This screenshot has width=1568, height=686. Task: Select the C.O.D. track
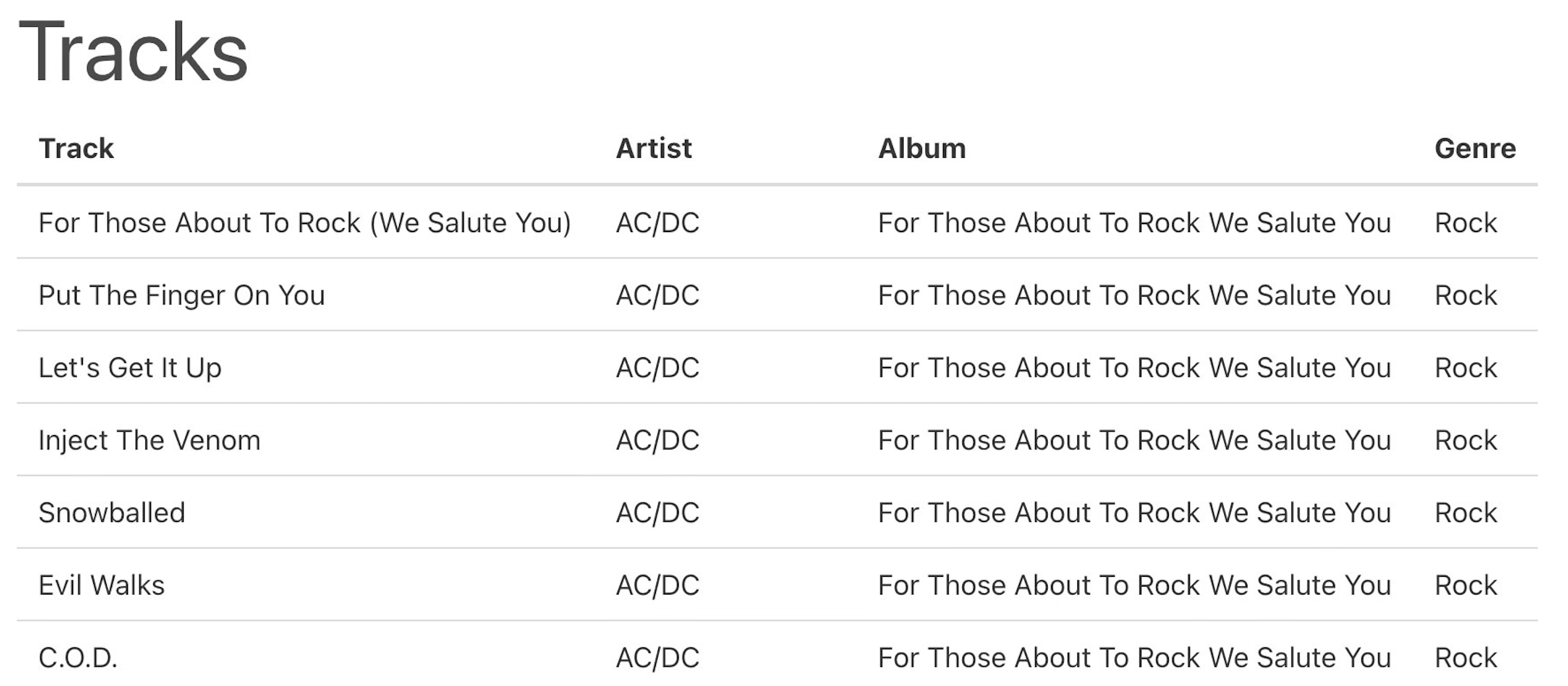77,657
